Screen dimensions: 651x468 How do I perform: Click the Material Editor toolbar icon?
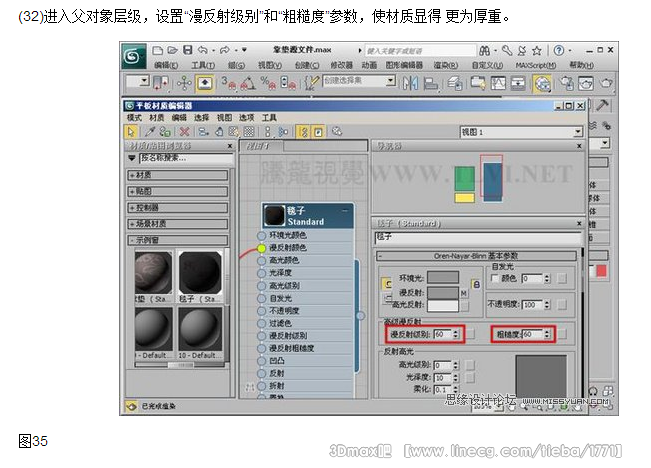click(542, 83)
